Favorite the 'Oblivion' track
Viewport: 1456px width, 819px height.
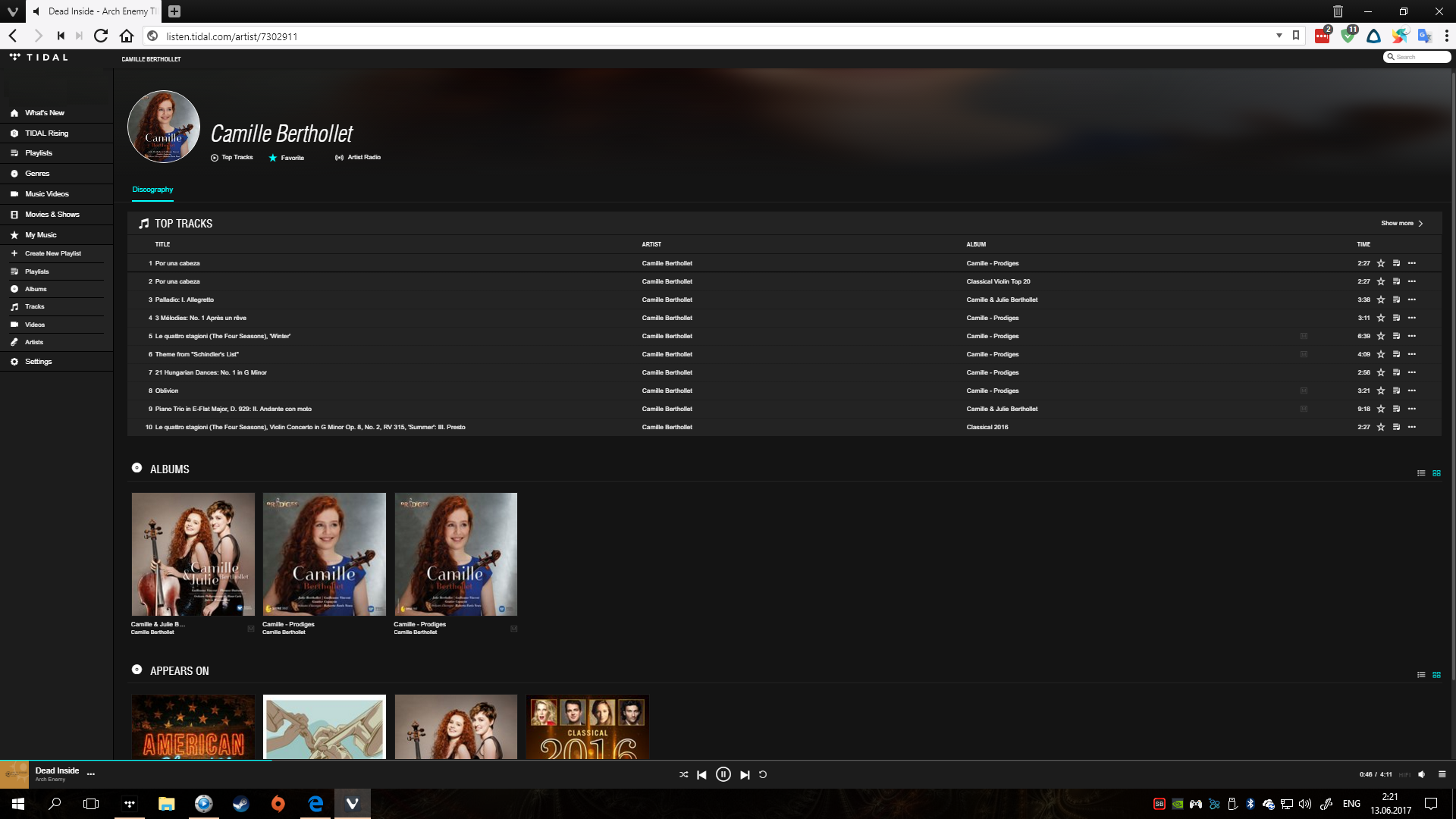pos(1381,391)
